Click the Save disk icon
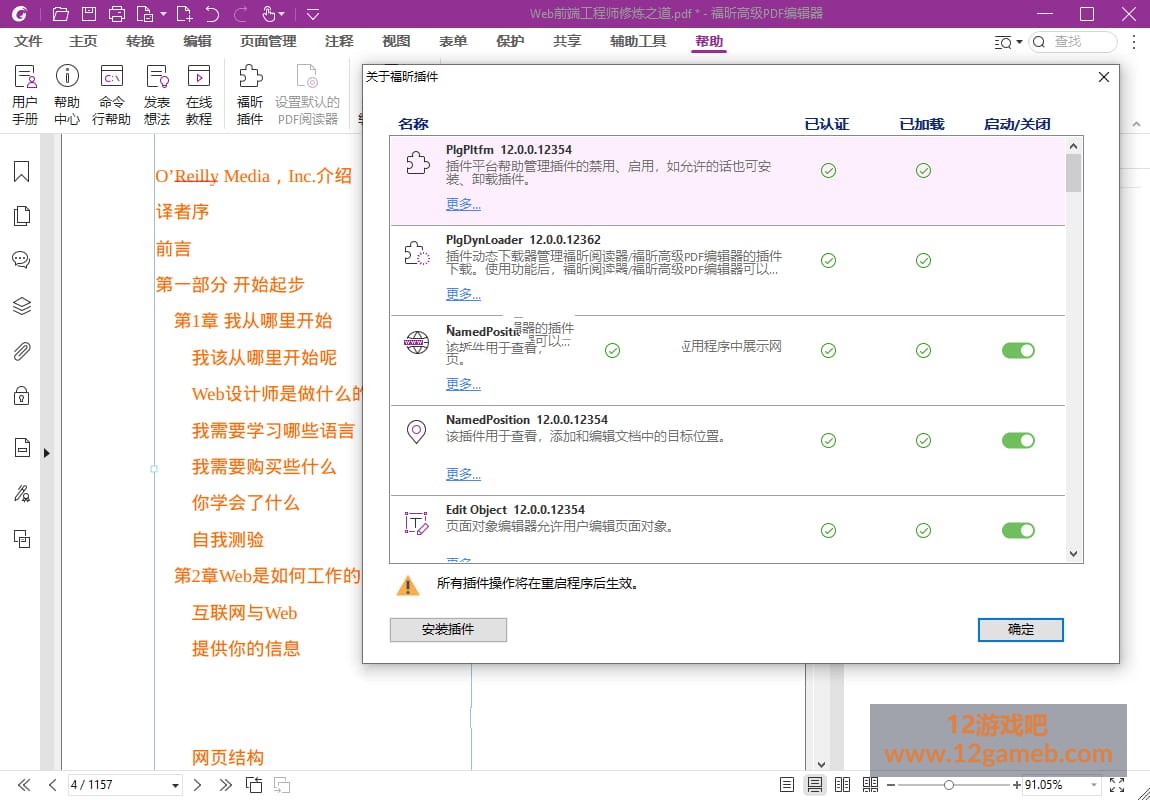Viewport: 1150px width, 800px height. (88, 13)
